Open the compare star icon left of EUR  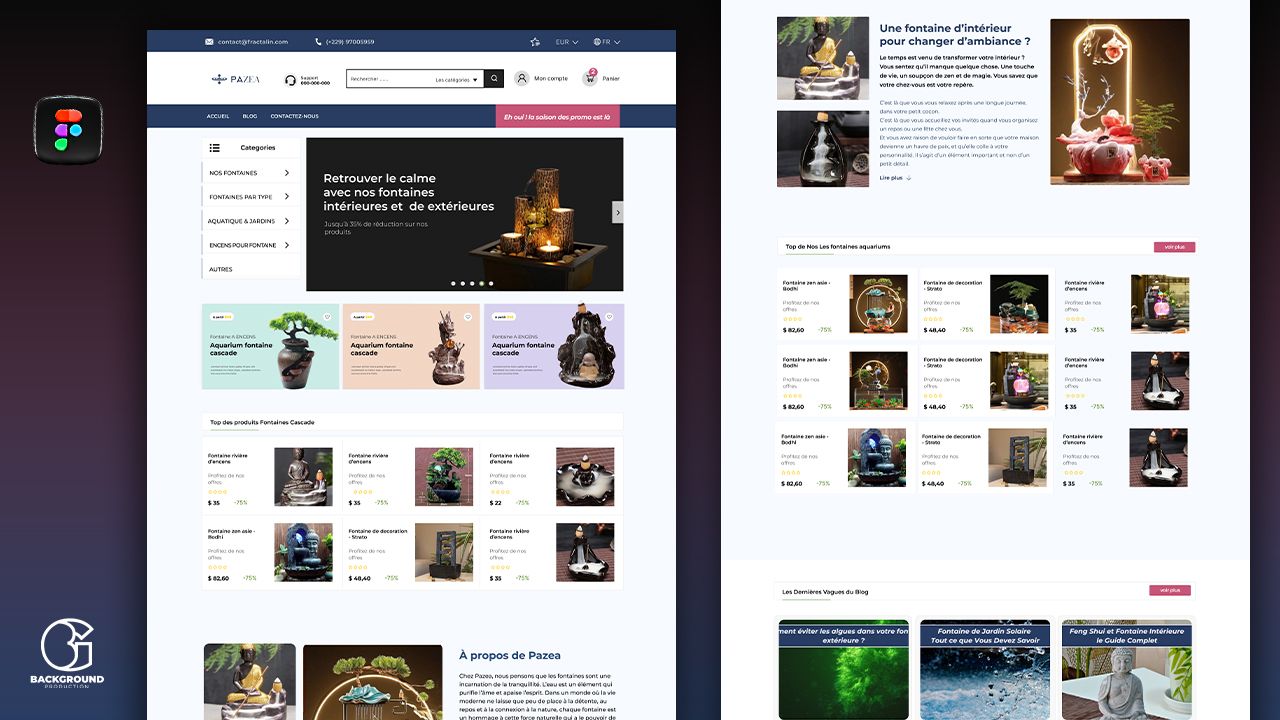click(x=535, y=42)
